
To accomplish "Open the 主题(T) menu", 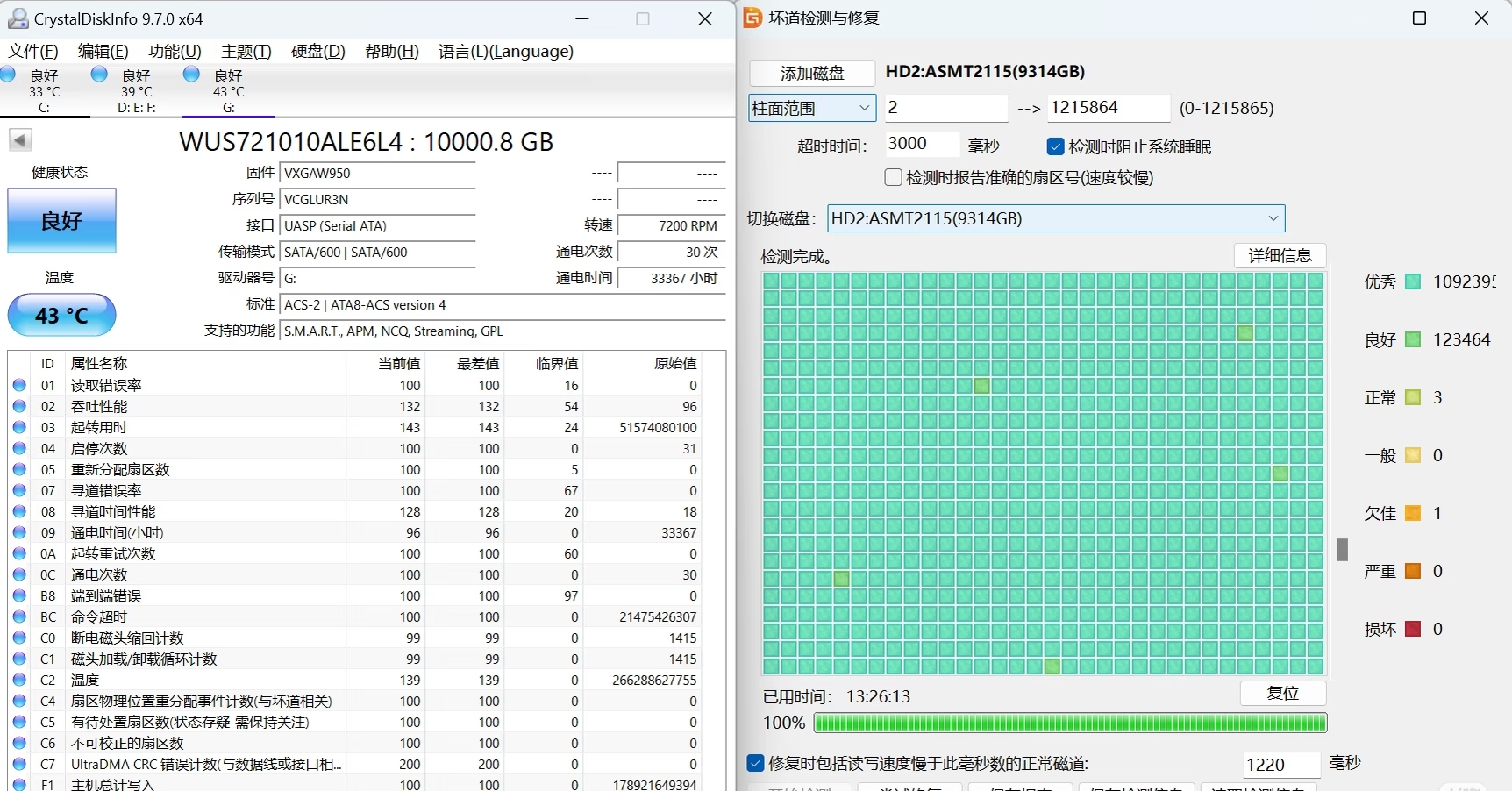I will click(x=246, y=51).
